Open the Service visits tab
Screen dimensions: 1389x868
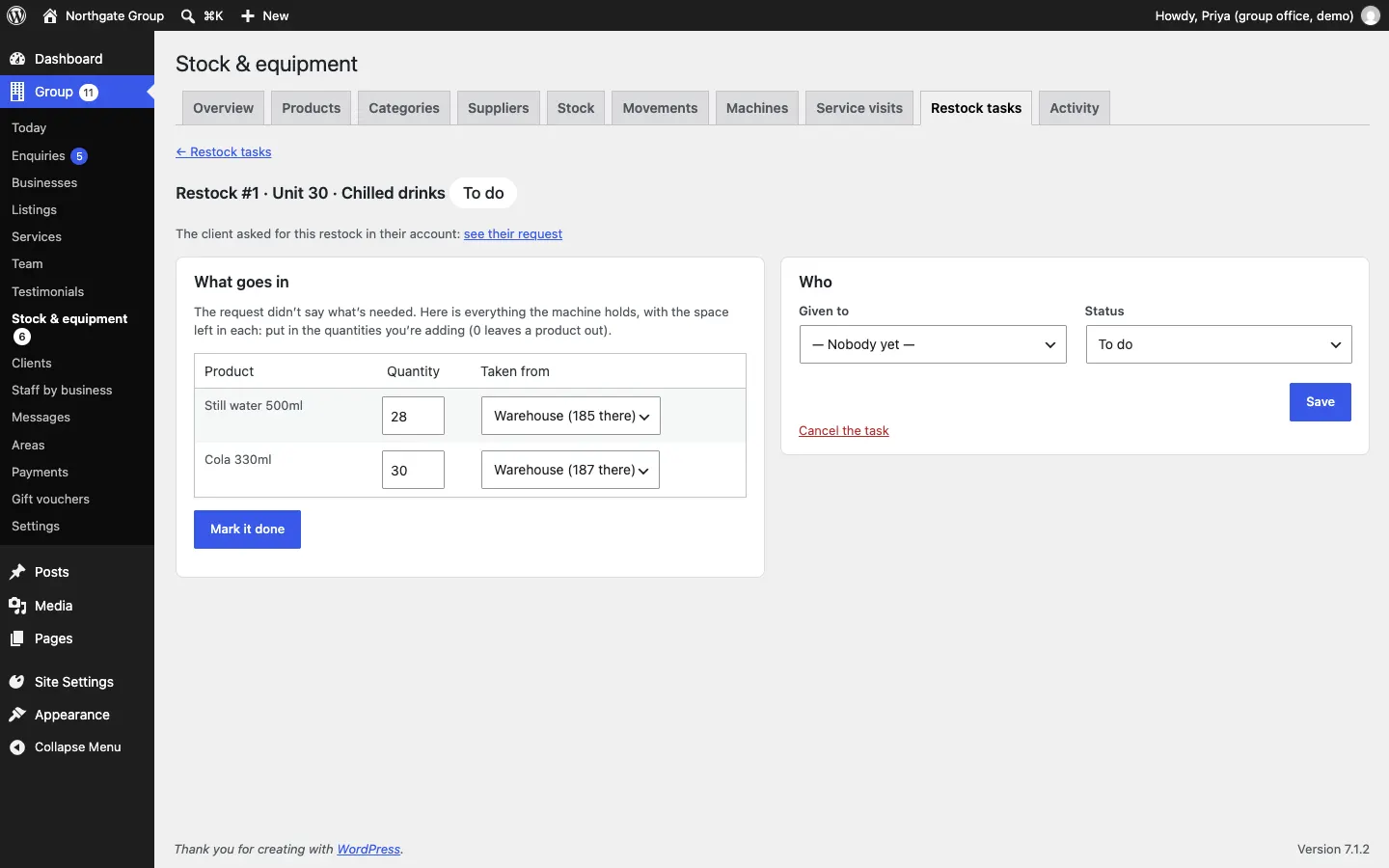click(859, 108)
